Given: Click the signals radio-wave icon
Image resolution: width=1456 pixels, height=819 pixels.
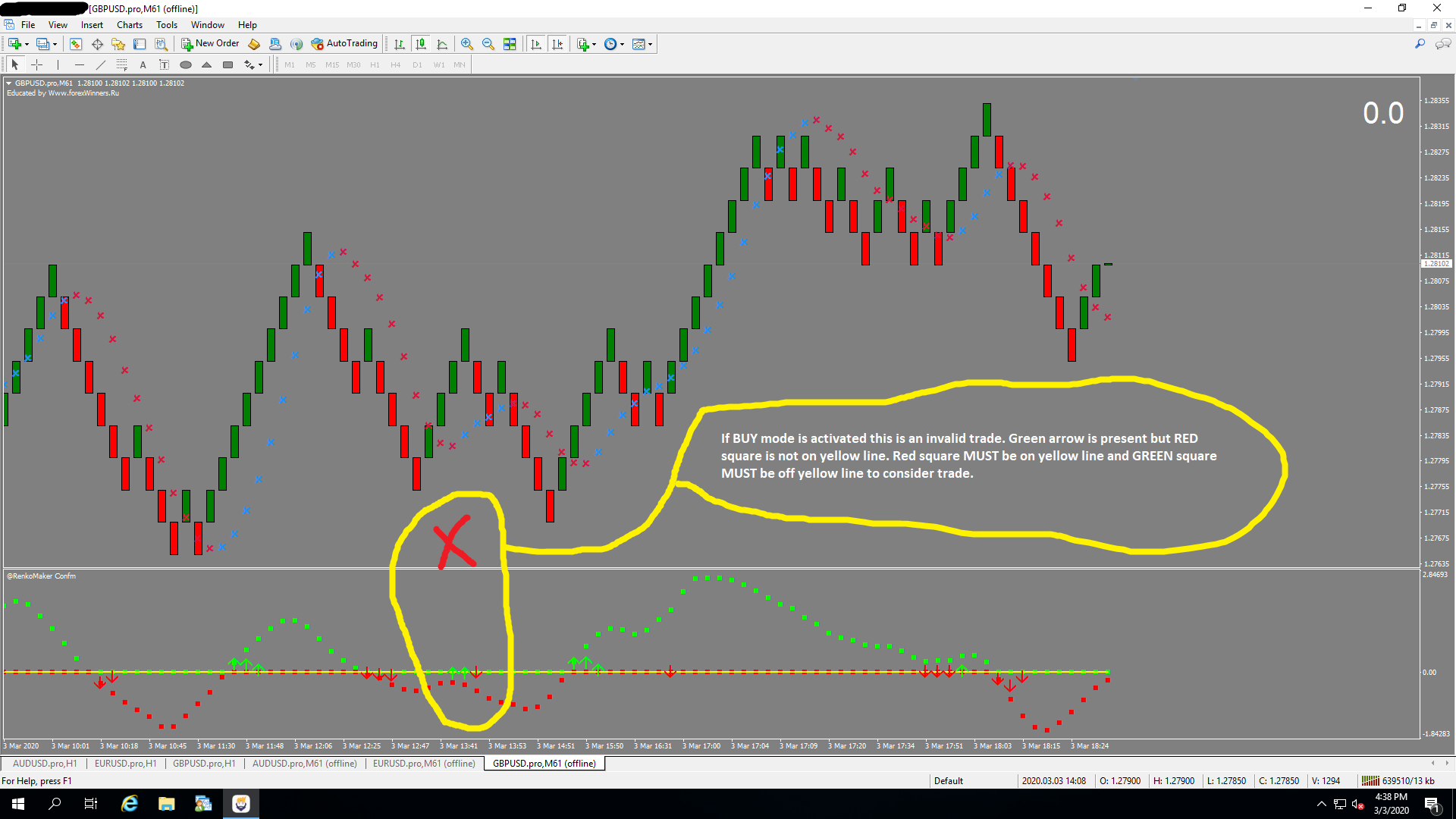Looking at the screenshot, I should pyautogui.click(x=297, y=44).
